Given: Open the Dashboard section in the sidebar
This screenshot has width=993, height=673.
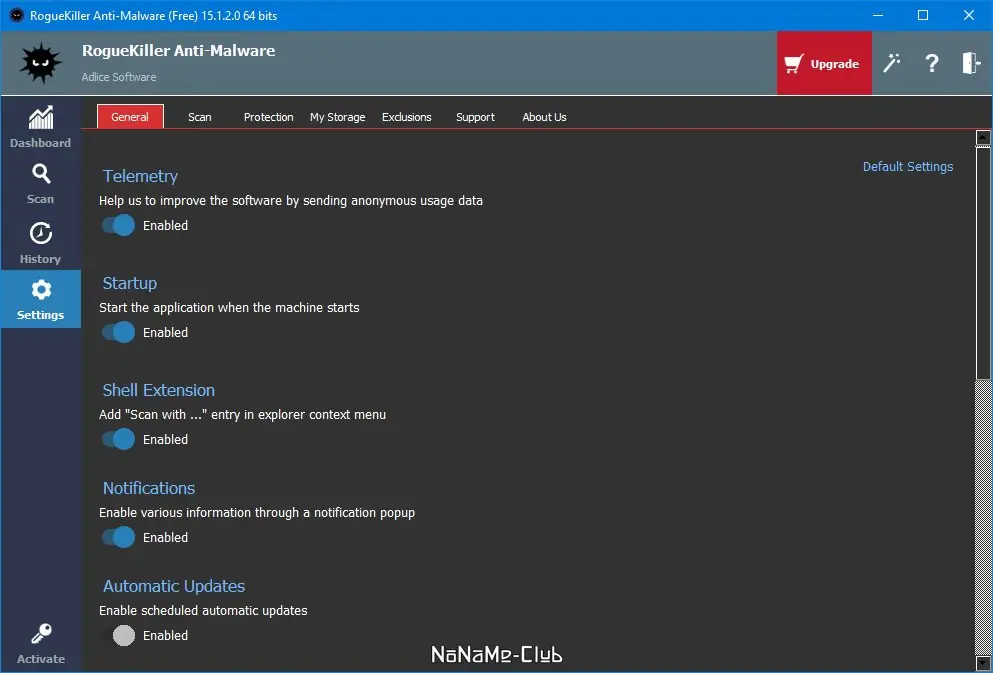Looking at the screenshot, I should pyautogui.click(x=41, y=127).
